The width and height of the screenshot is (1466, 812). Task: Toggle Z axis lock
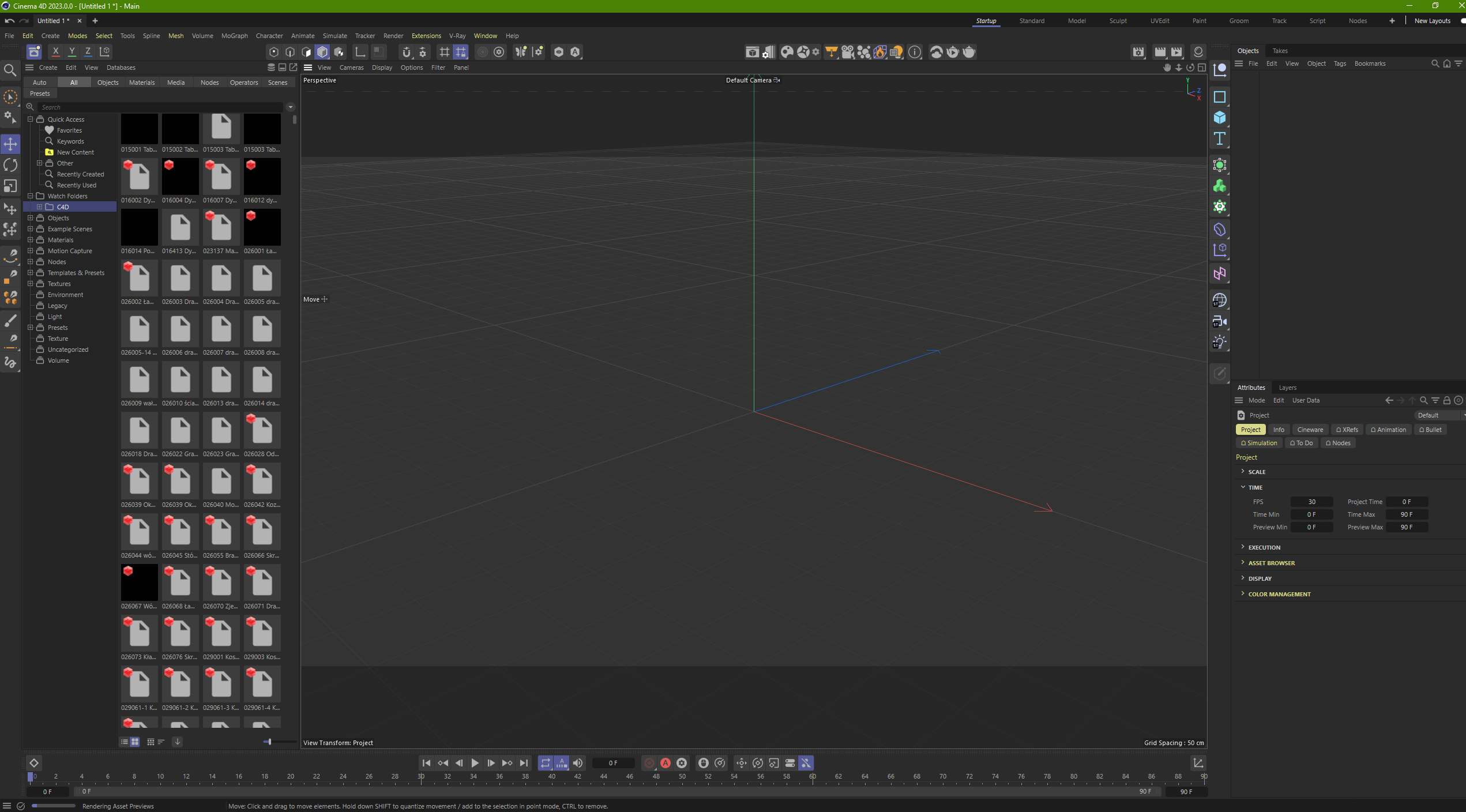point(88,52)
